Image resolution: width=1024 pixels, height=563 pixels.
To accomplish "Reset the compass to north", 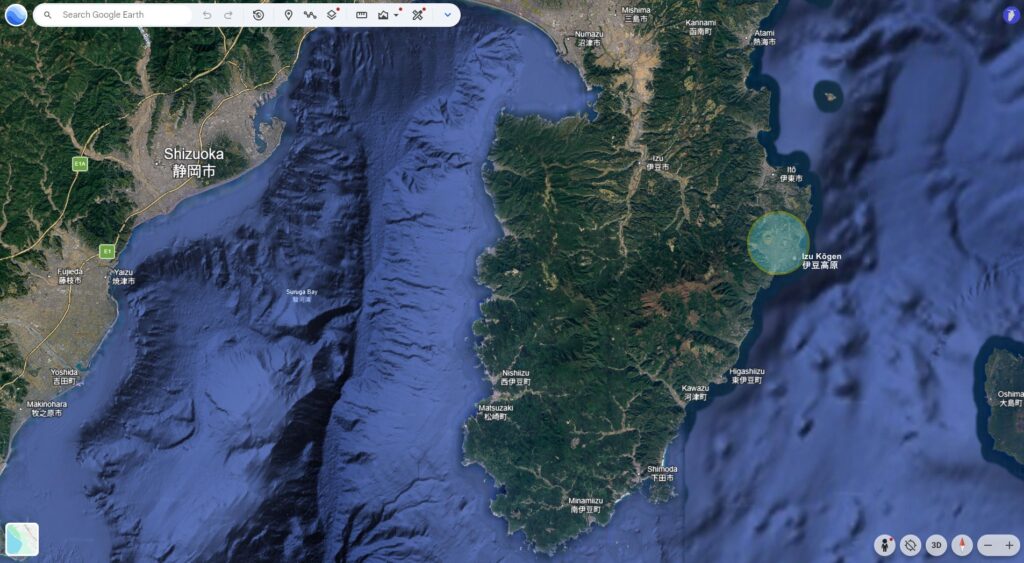I will (x=961, y=545).
